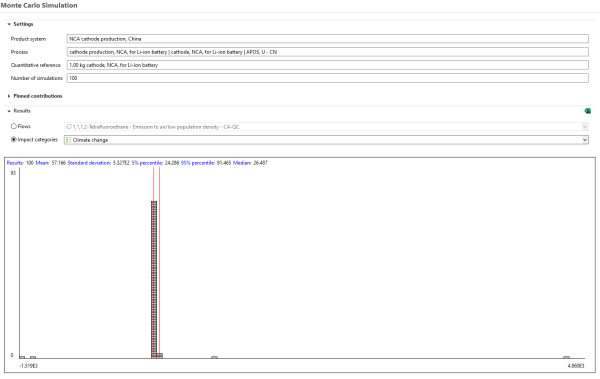
Task: Click the Quantitative reference field
Action: 328,65
